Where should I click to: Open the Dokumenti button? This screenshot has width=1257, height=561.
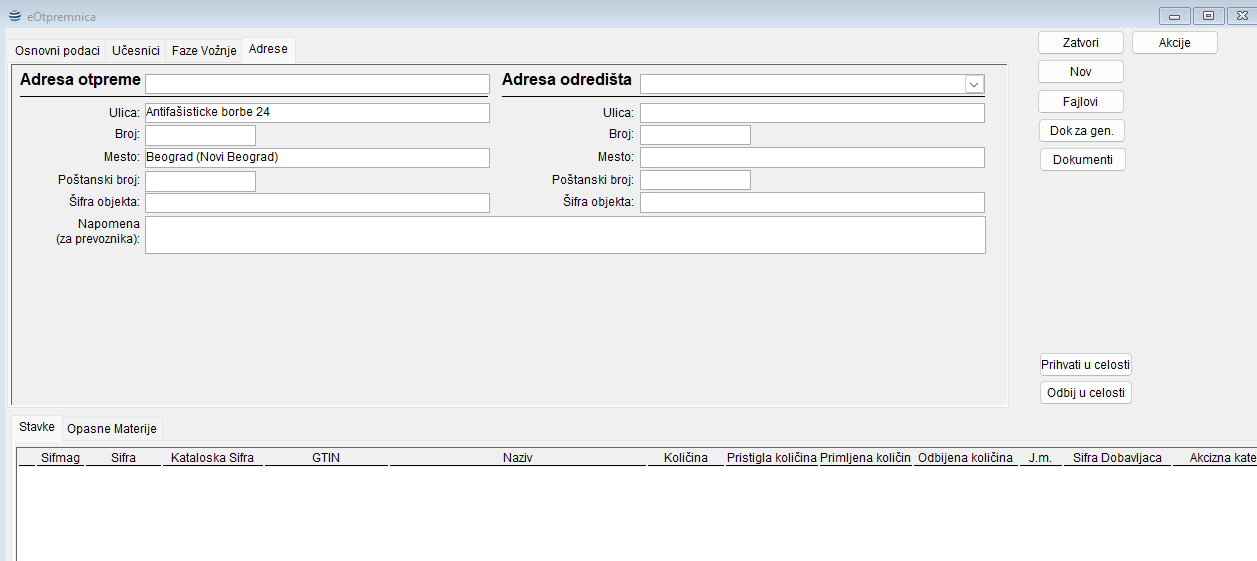click(1082, 159)
